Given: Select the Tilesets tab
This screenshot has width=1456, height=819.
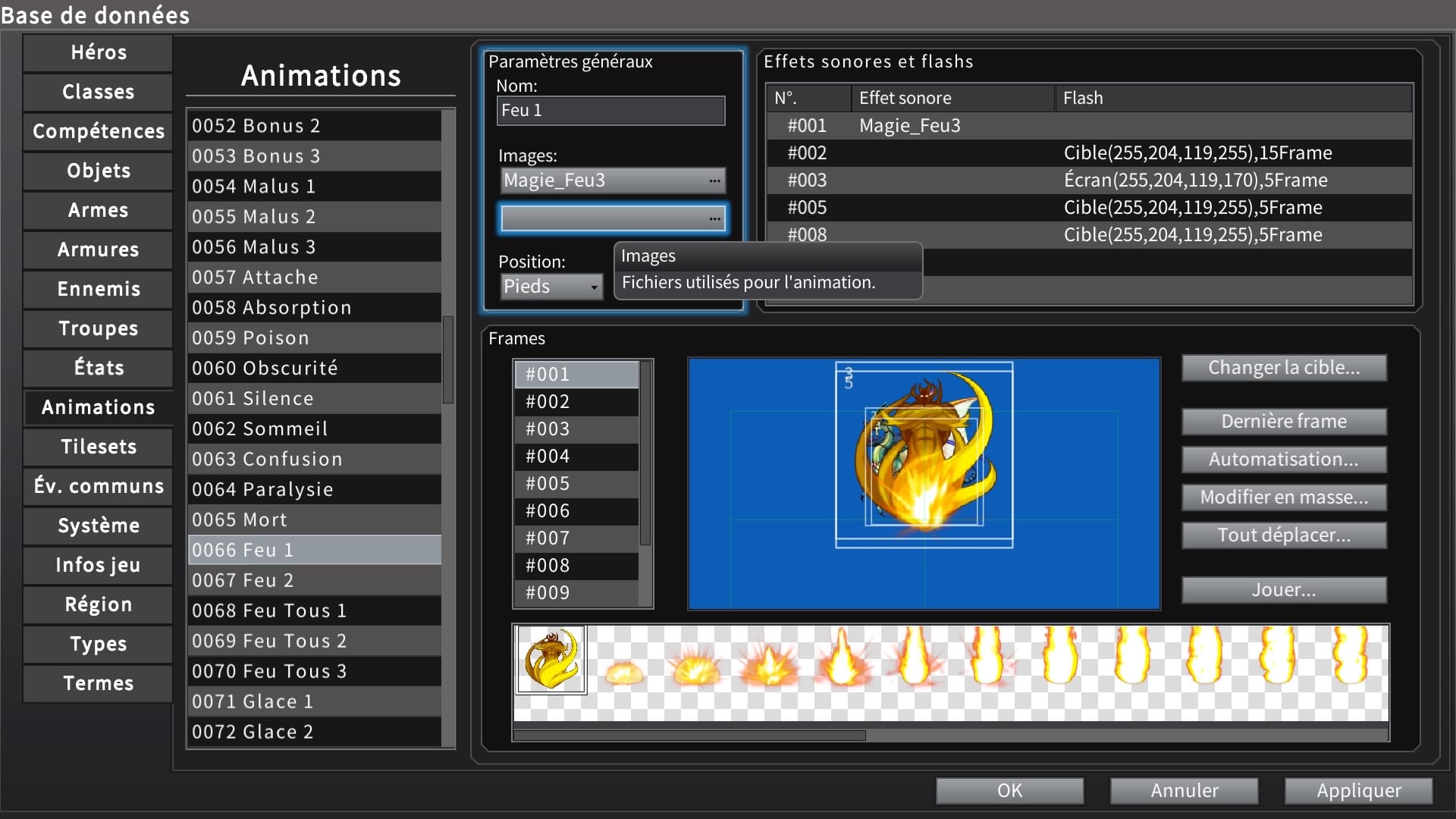Looking at the screenshot, I should click(99, 447).
